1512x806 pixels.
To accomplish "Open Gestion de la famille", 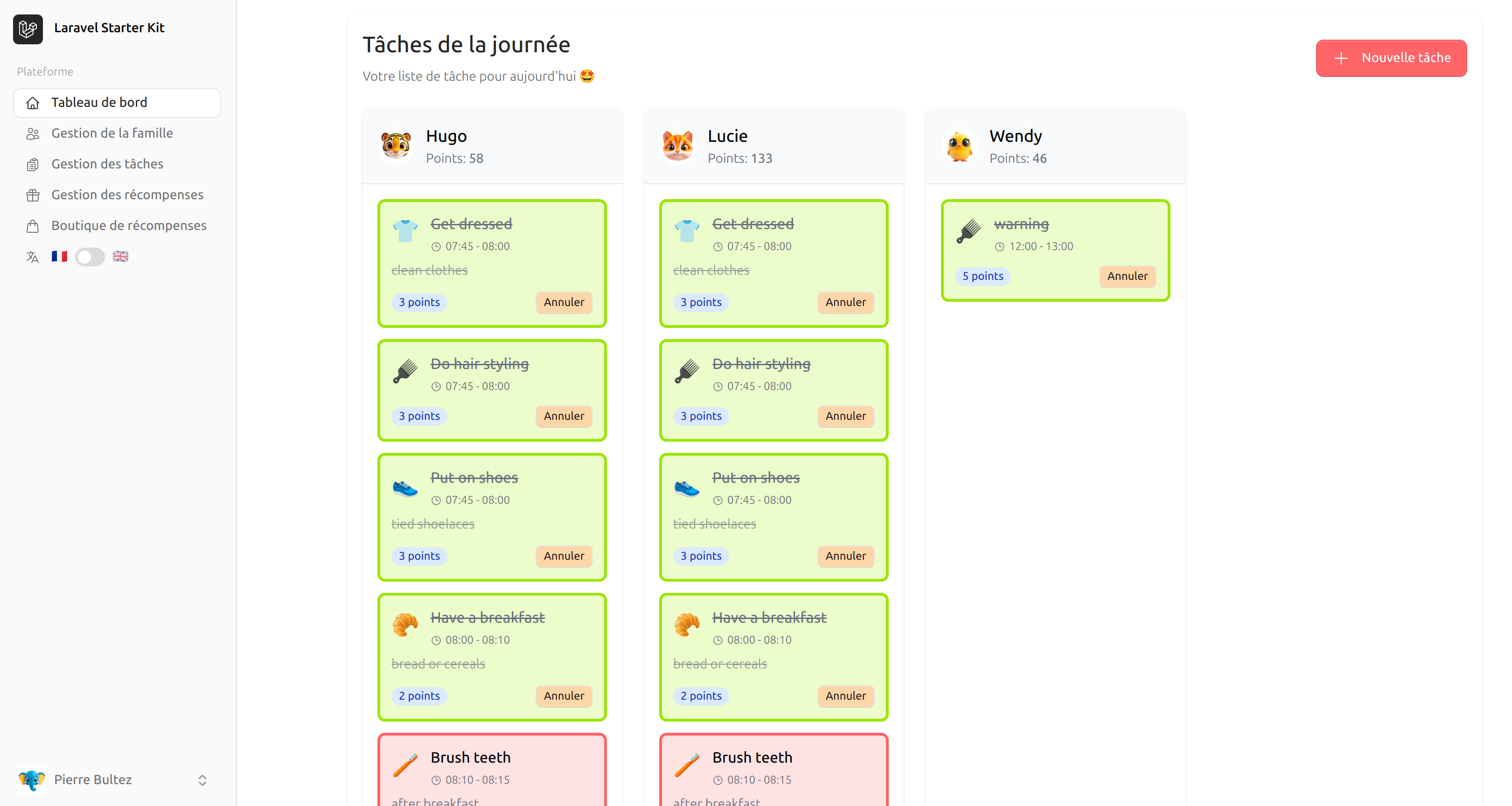I will point(111,133).
